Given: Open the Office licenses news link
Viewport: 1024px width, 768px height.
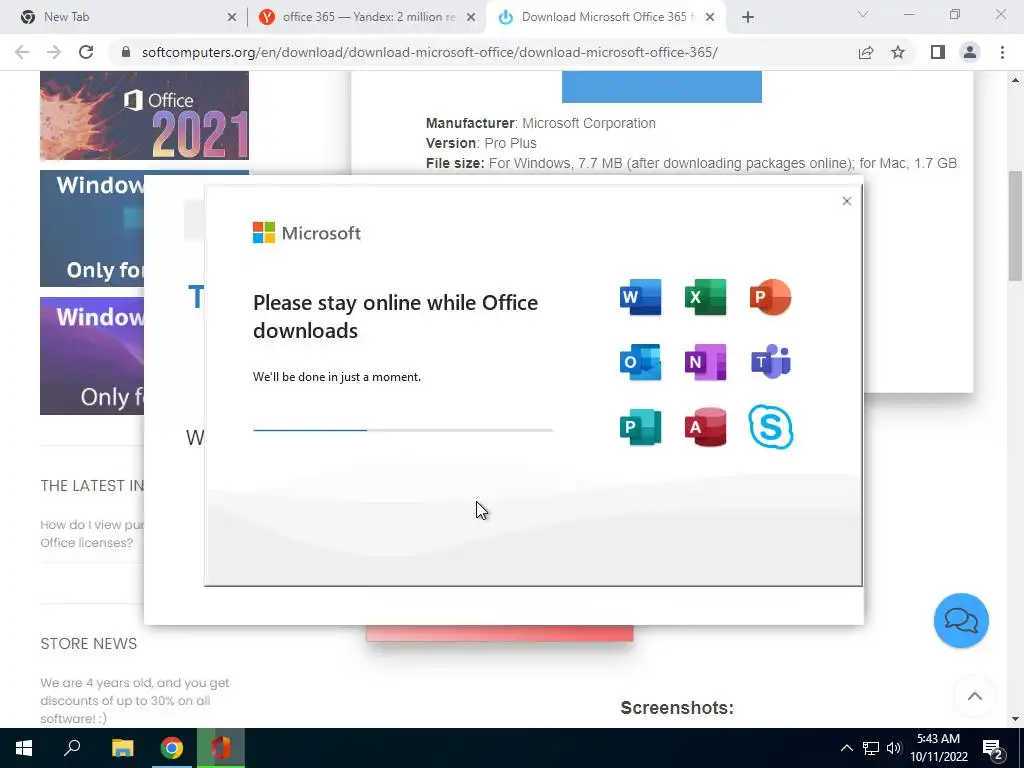Looking at the screenshot, I should tap(92, 534).
